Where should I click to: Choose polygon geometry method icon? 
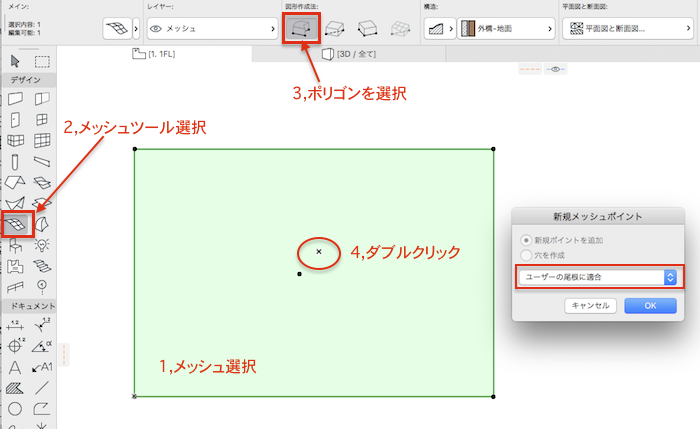pyautogui.click(x=301, y=28)
